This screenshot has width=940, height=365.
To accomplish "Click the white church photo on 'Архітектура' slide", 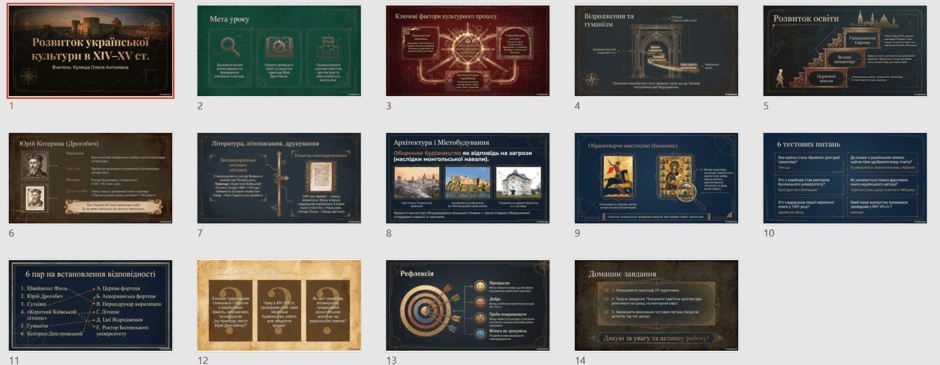I will (519, 183).
